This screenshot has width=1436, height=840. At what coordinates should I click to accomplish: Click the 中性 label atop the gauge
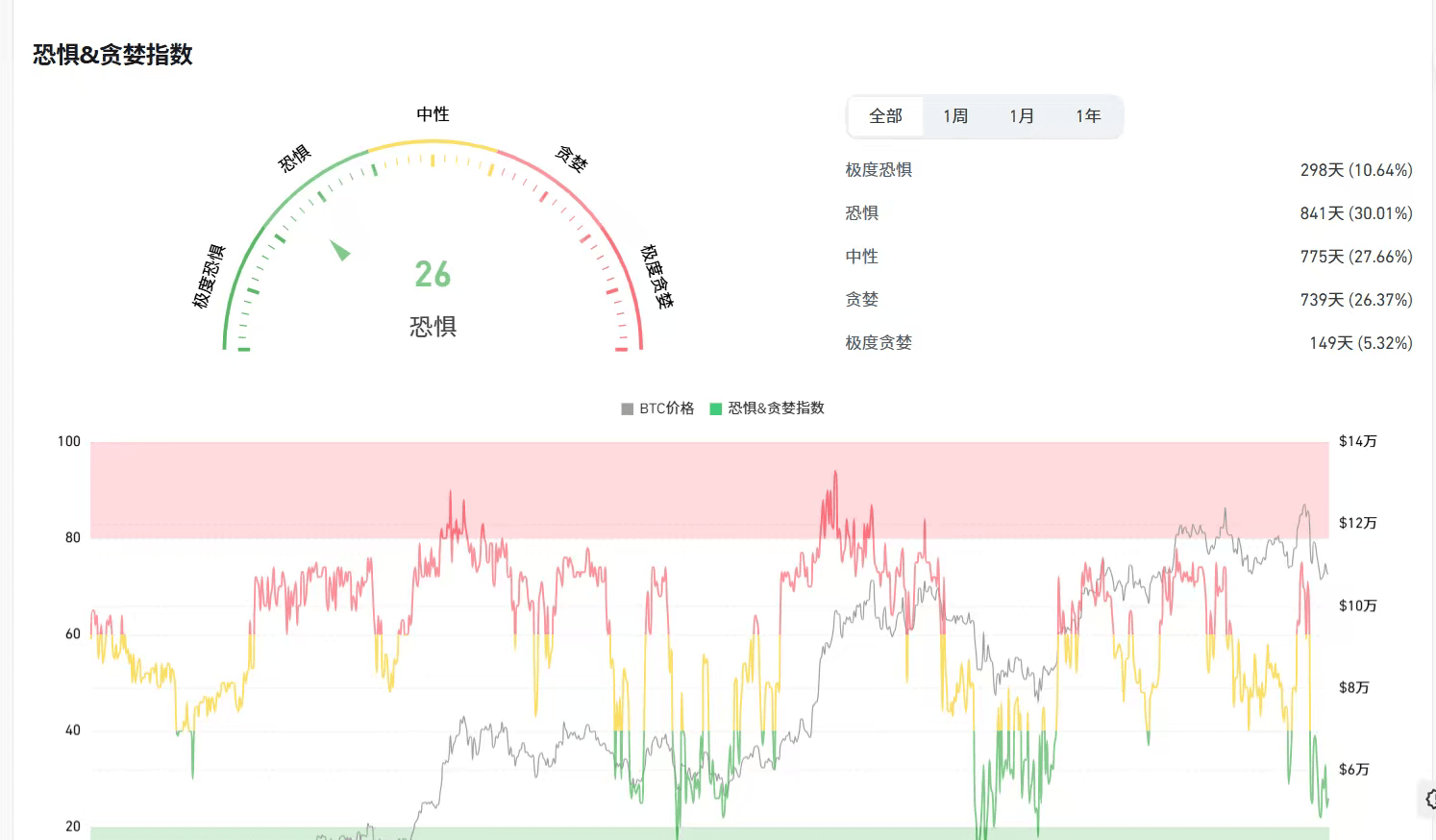click(x=433, y=114)
